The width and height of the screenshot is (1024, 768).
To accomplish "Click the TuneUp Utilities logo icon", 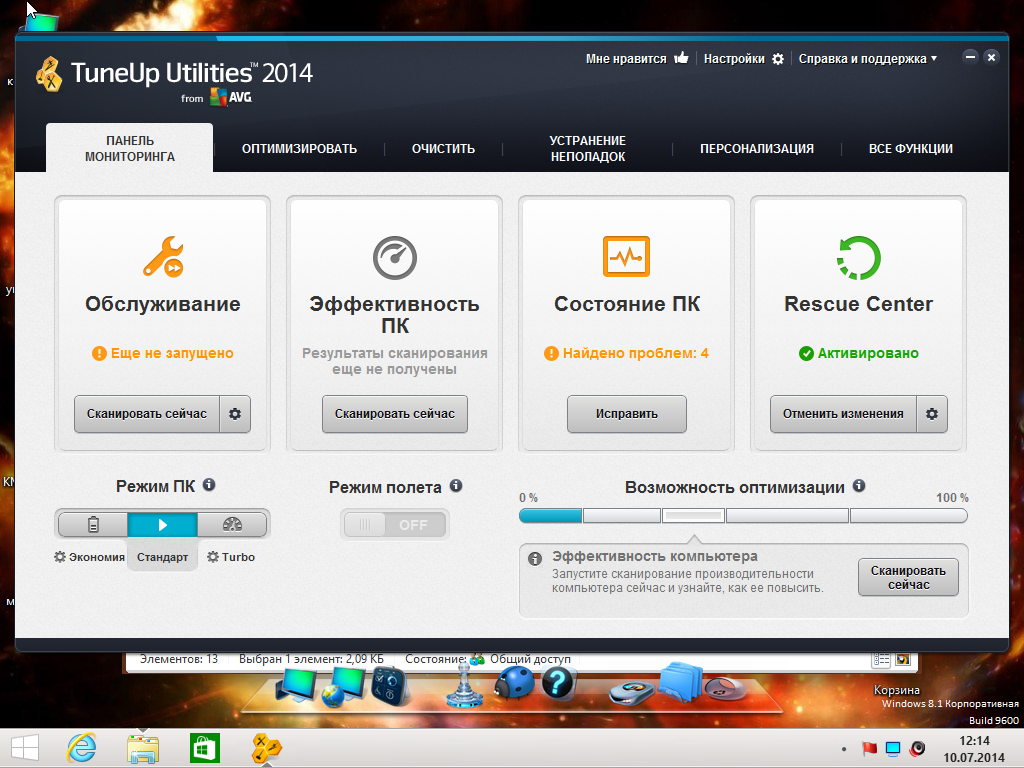I will (x=49, y=74).
